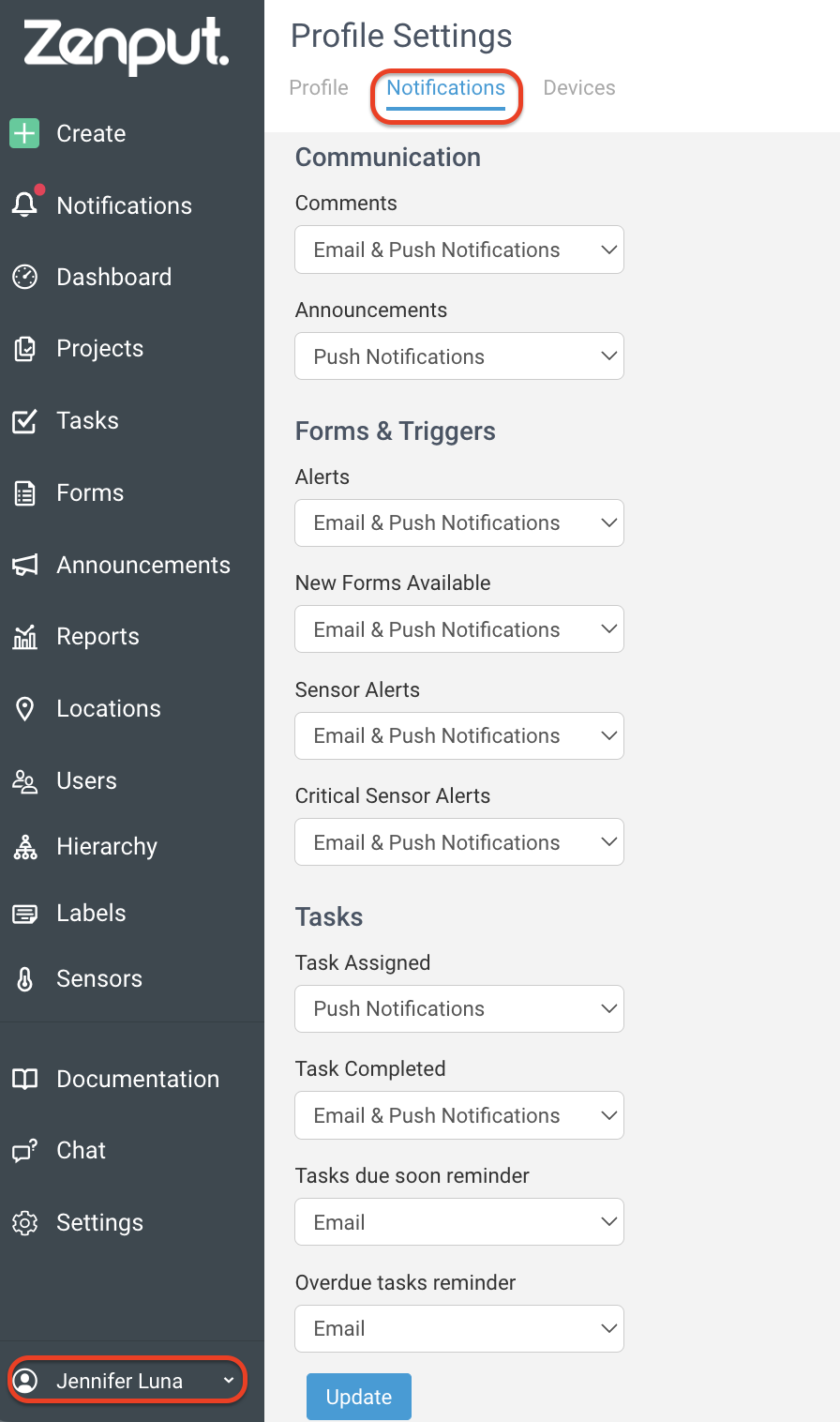Click the Labels icon in sidebar
Image resolution: width=840 pixels, height=1422 pixels.
point(25,912)
